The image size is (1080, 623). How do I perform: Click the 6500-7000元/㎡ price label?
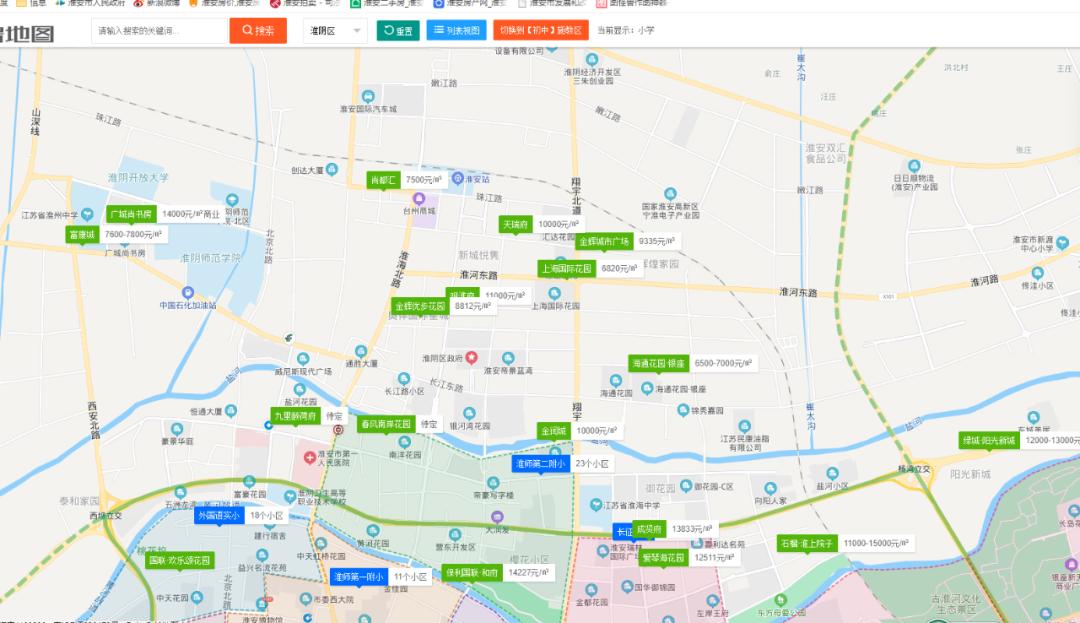(723, 363)
